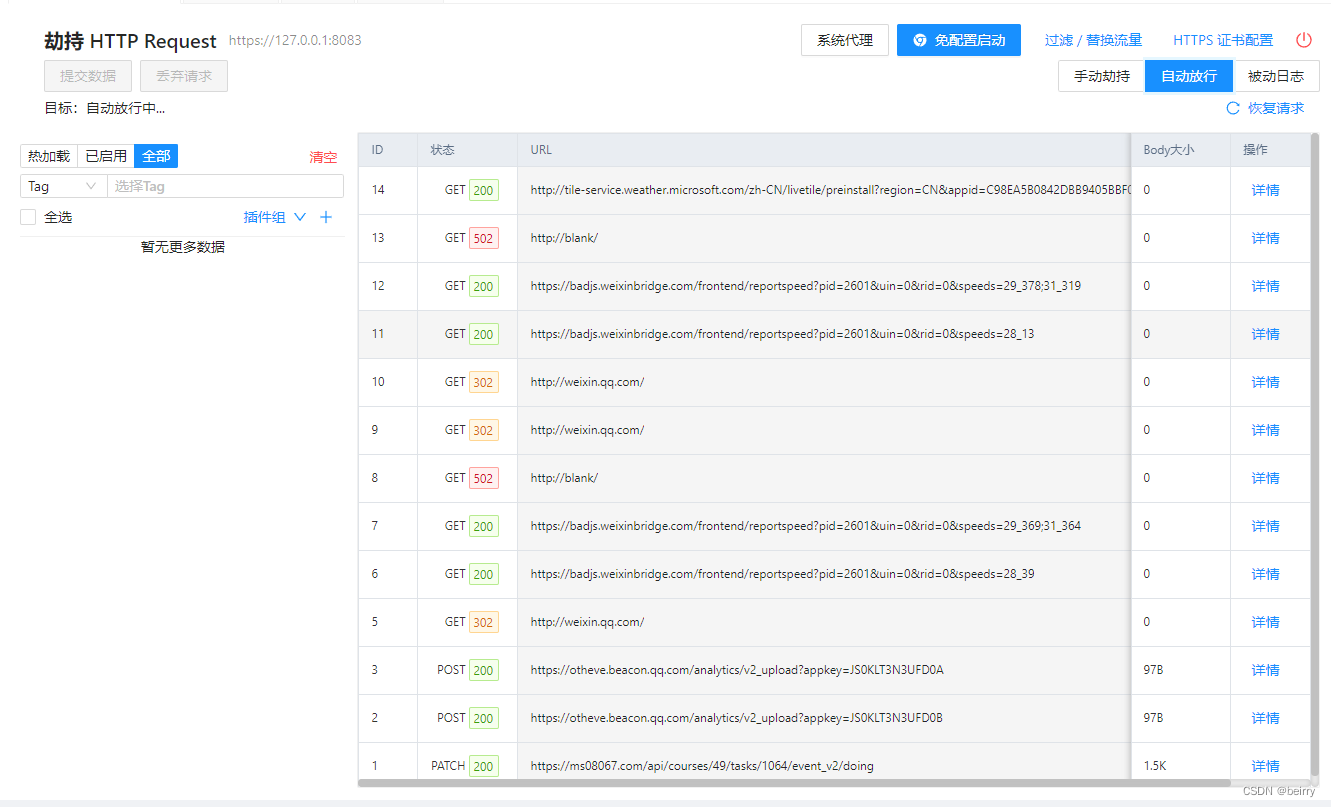1331x807 pixels.
Task: Select the 自动放行 mode tab
Action: pyautogui.click(x=1189, y=76)
